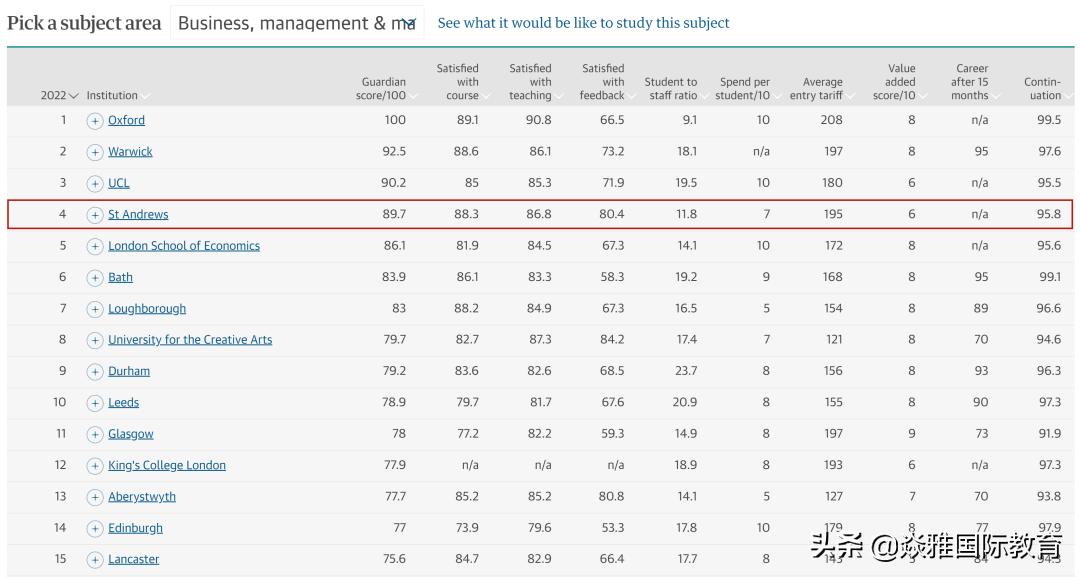The height and width of the screenshot is (577, 1080).
Task: Expand London School of Economics plus icon
Action: pyautogui.click(x=95, y=246)
